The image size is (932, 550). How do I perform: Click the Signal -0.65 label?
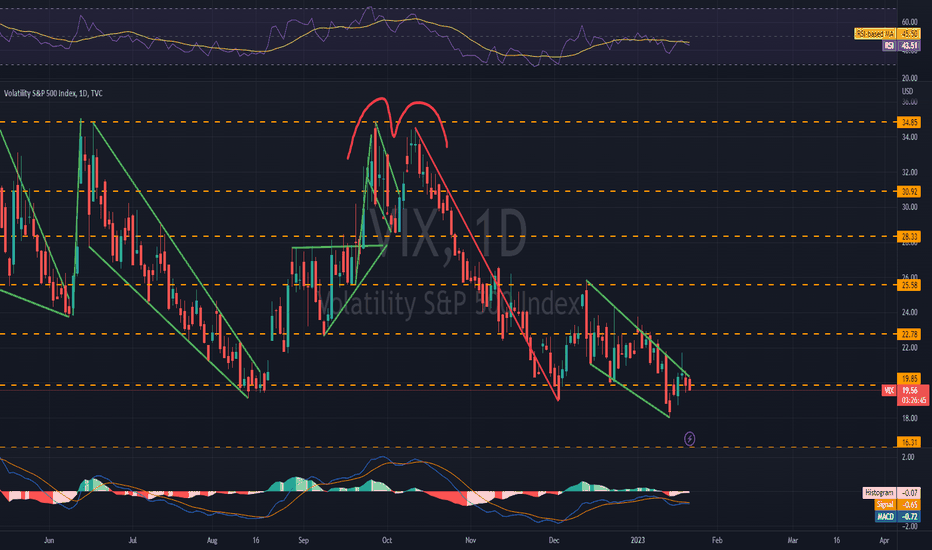[898, 505]
